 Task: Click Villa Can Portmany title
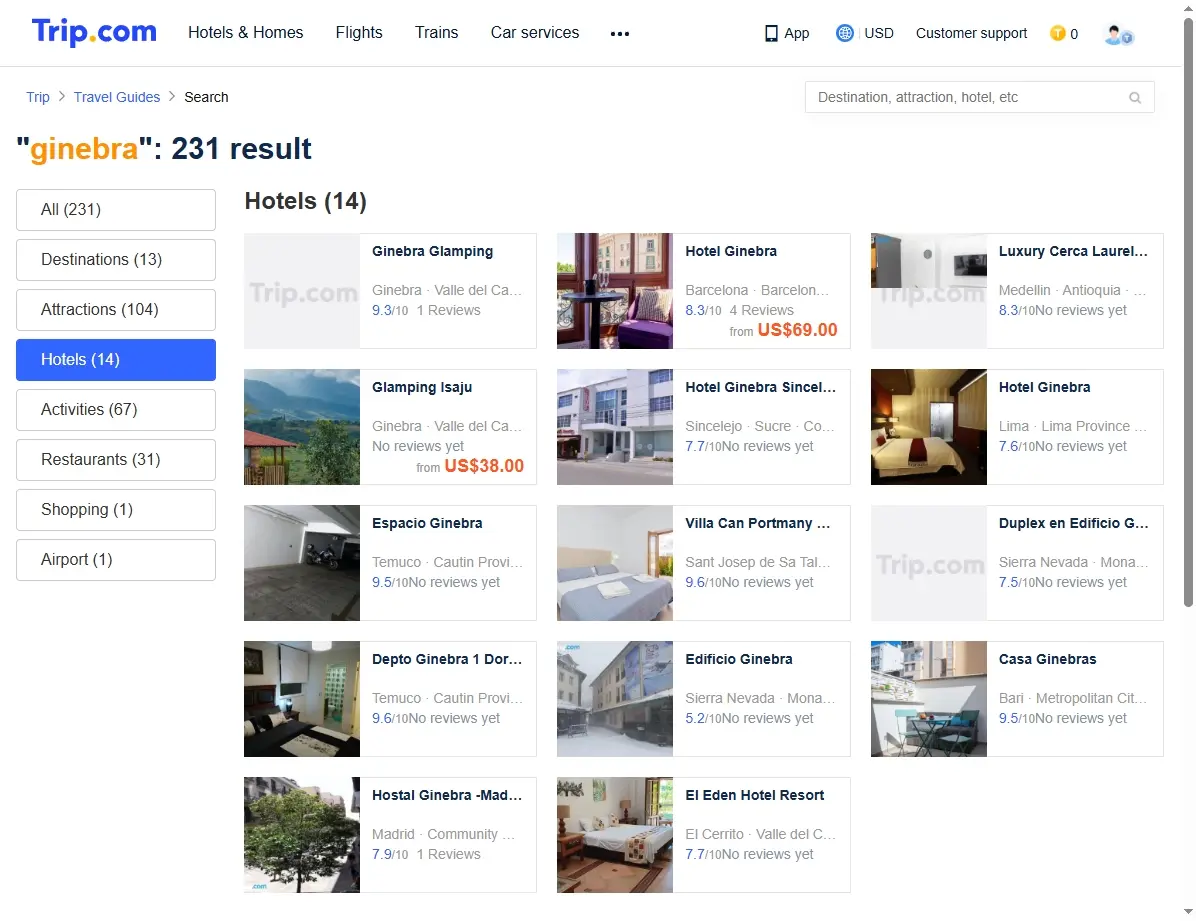757,523
